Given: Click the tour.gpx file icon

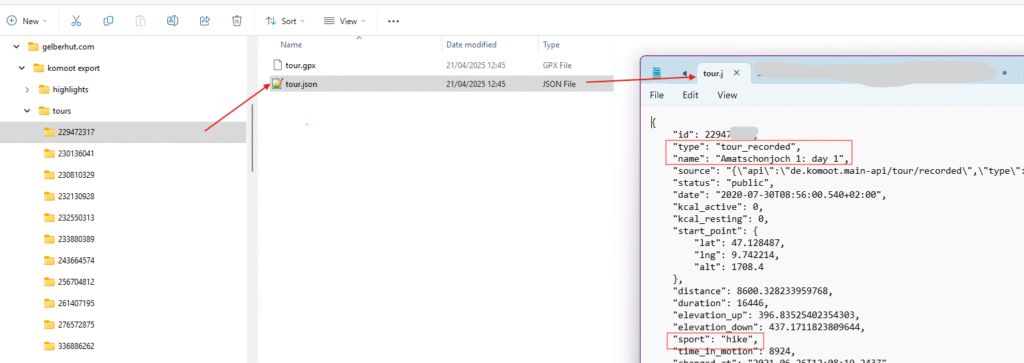Looking at the screenshot, I should coord(277,65).
